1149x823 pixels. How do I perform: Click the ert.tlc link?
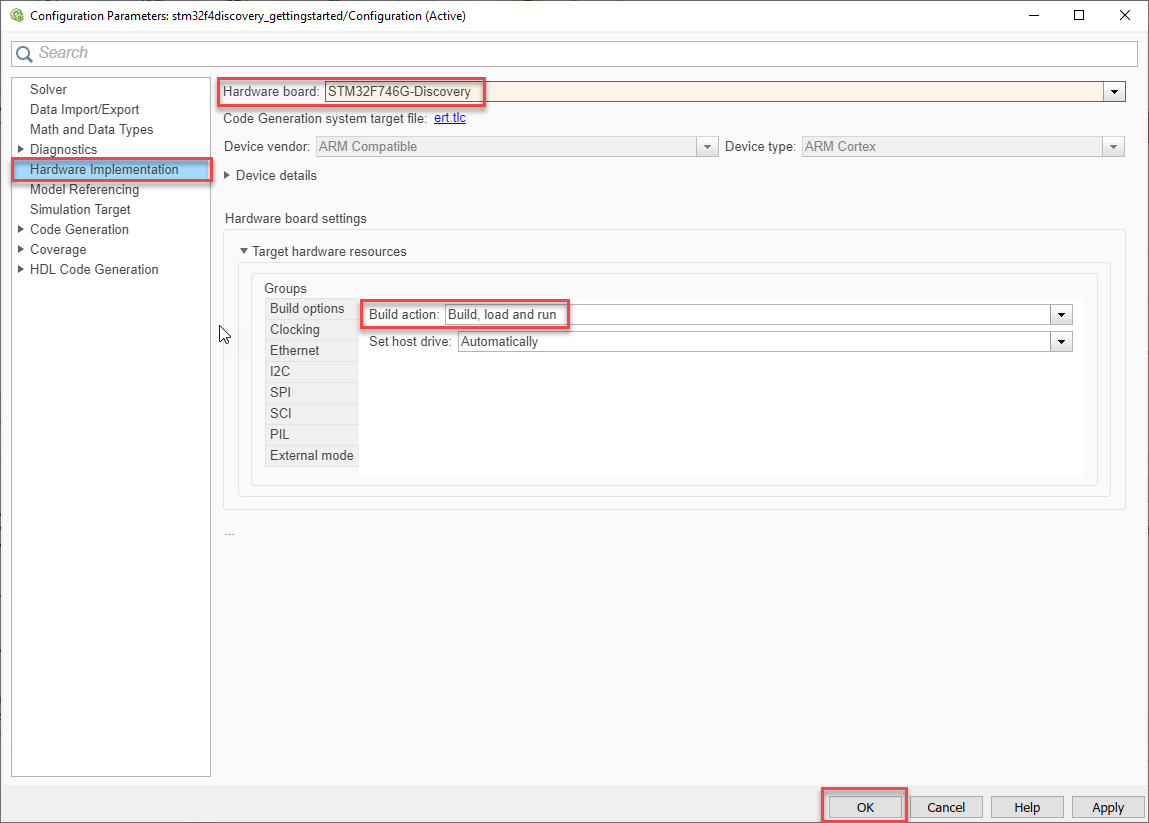click(x=449, y=118)
